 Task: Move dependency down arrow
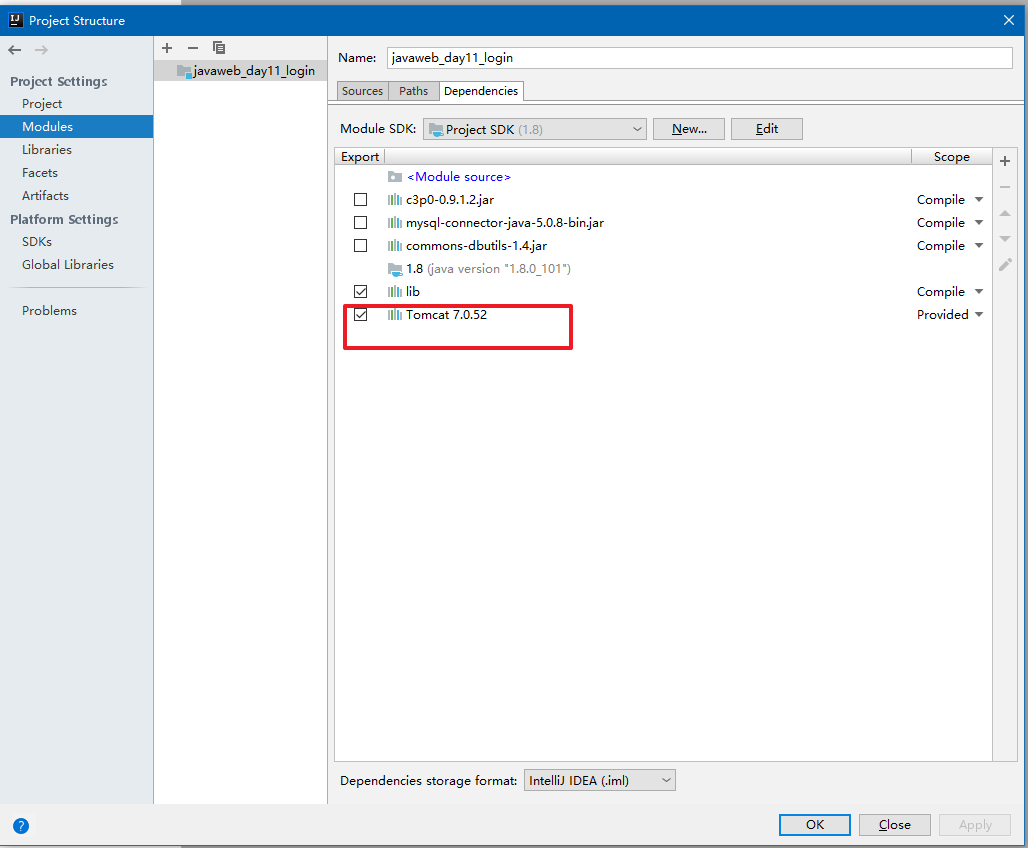pyautogui.click(x=1005, y=239)
